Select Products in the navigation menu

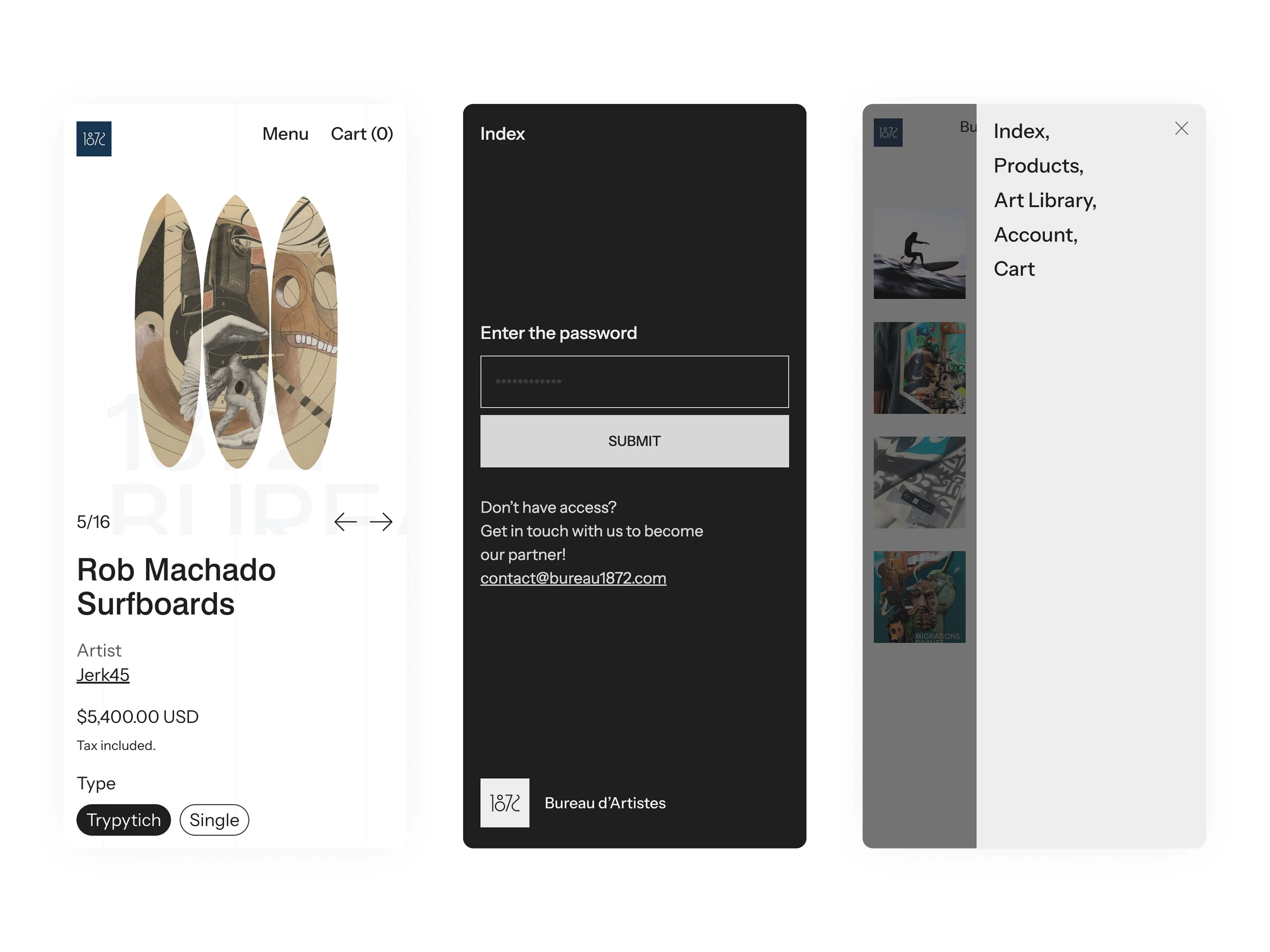click(1038, 166)
